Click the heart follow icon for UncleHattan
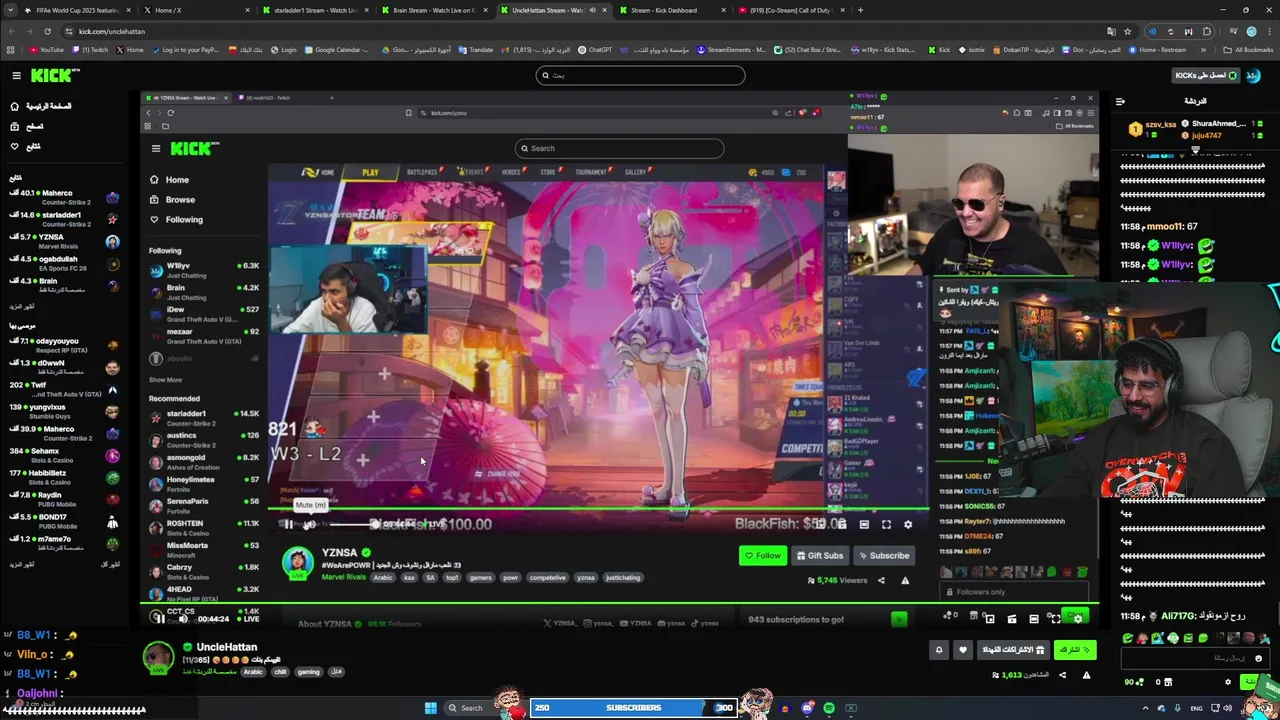The width and height of the screenshot is (1280, 720). 963,650
